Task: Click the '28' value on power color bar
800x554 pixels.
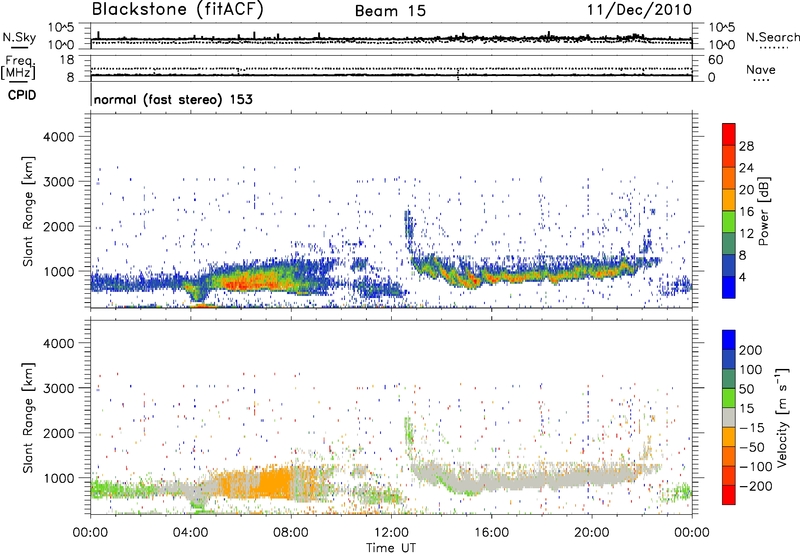Action: (746, 146)
